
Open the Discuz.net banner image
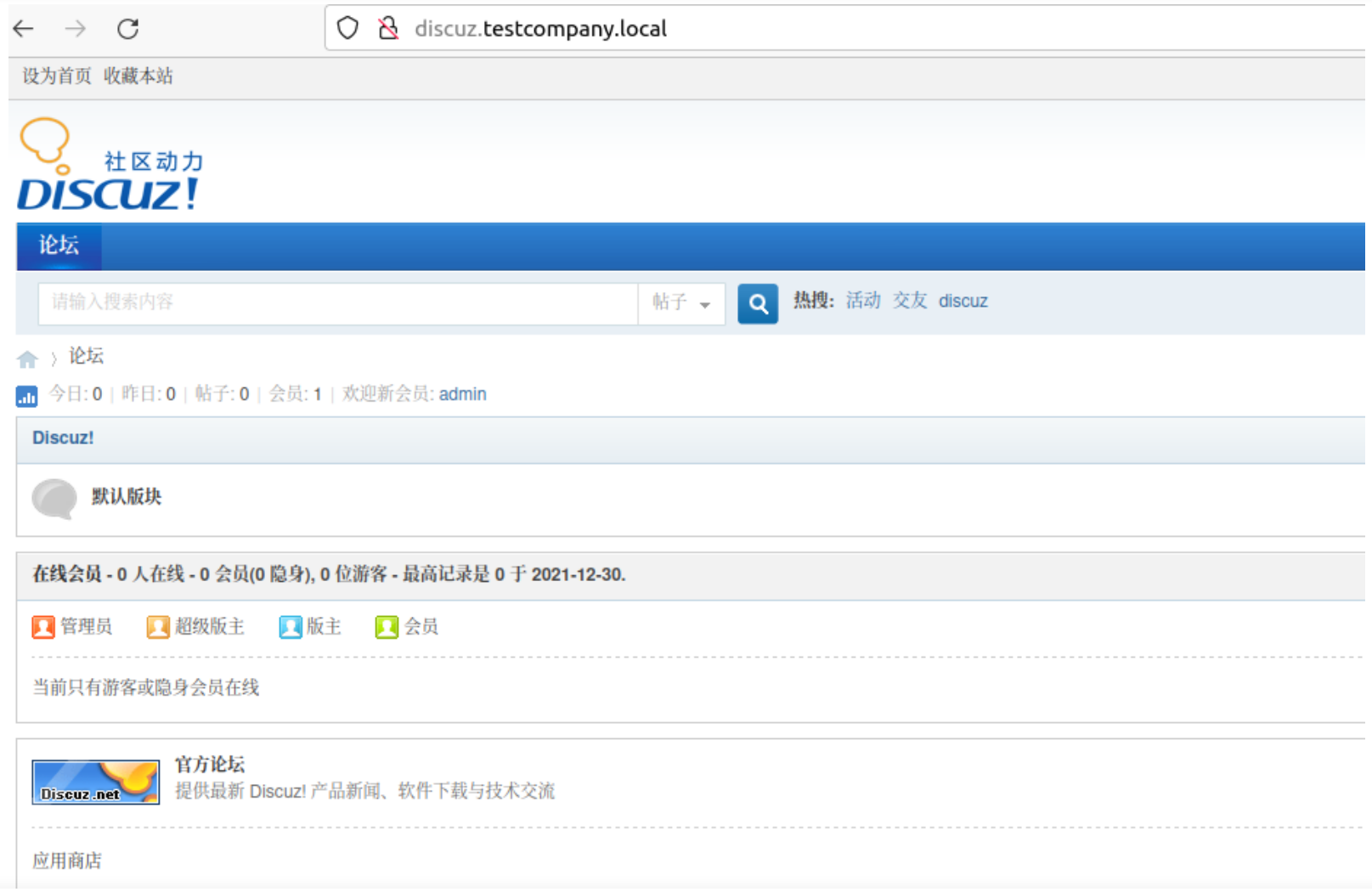point(96,782)
